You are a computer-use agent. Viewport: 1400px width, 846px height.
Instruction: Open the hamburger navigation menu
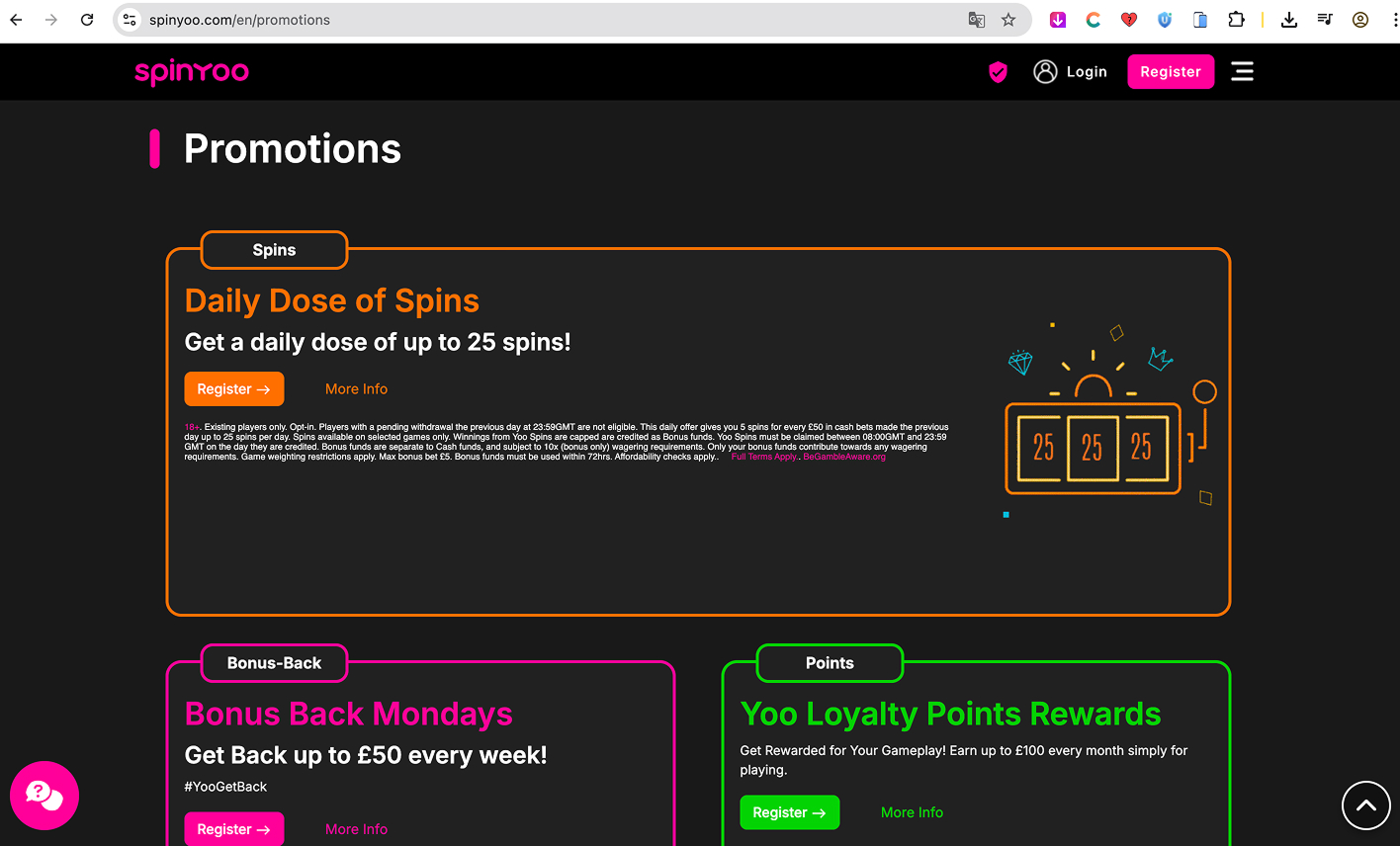[x=1242, y=71]
